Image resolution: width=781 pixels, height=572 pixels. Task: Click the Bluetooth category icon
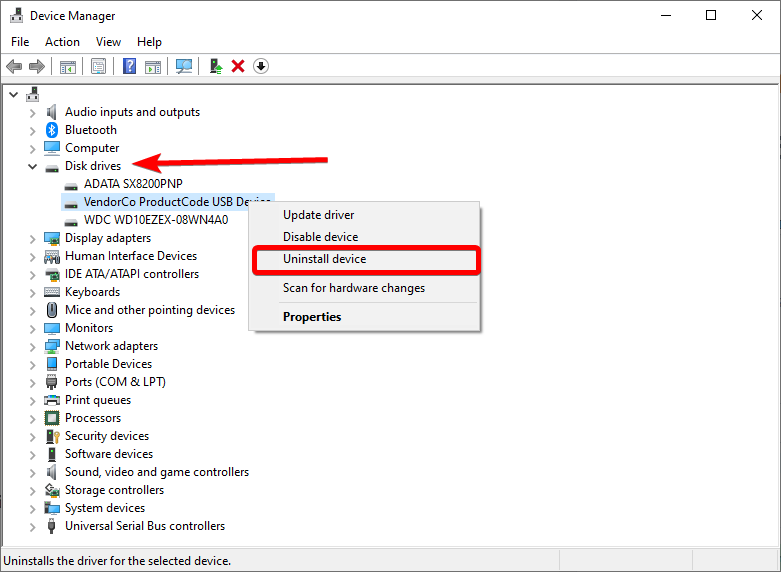click(52, 130)
